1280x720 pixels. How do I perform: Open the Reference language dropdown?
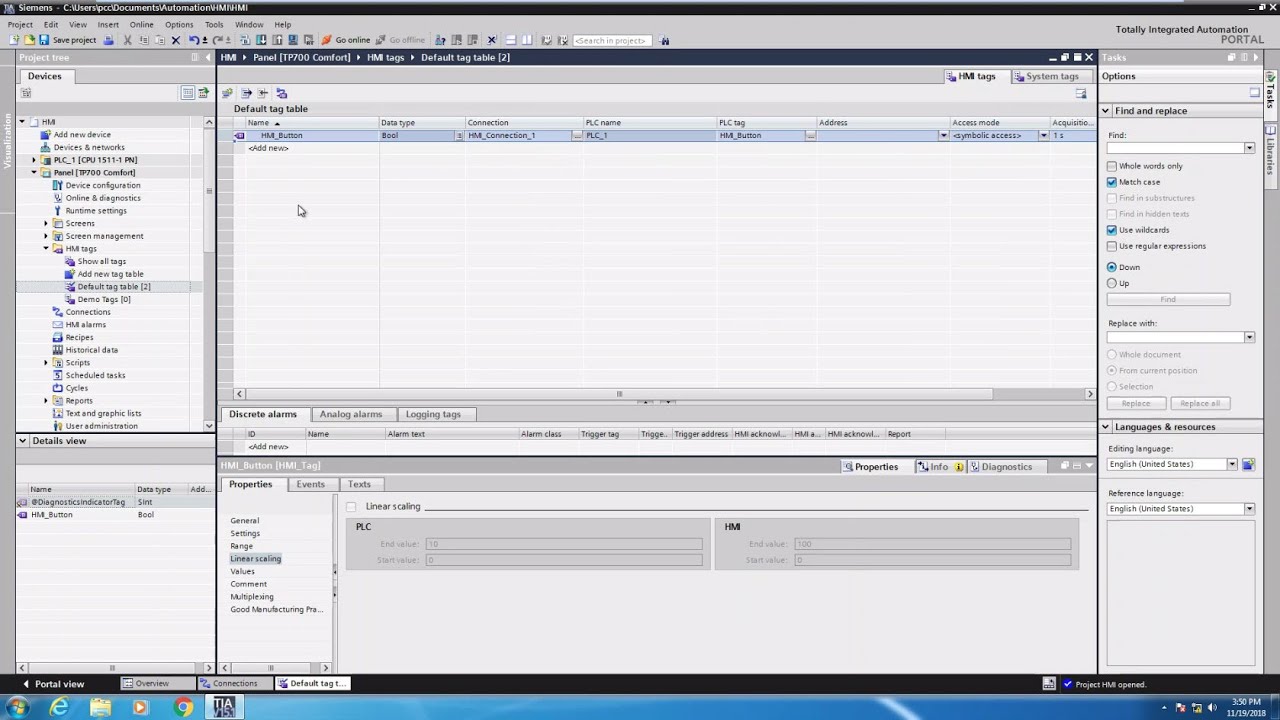coord(1249,509)
